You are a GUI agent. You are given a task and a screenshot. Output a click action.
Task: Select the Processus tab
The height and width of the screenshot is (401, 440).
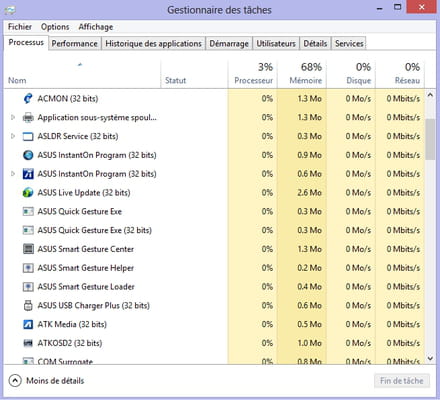(x=26, y=43)
